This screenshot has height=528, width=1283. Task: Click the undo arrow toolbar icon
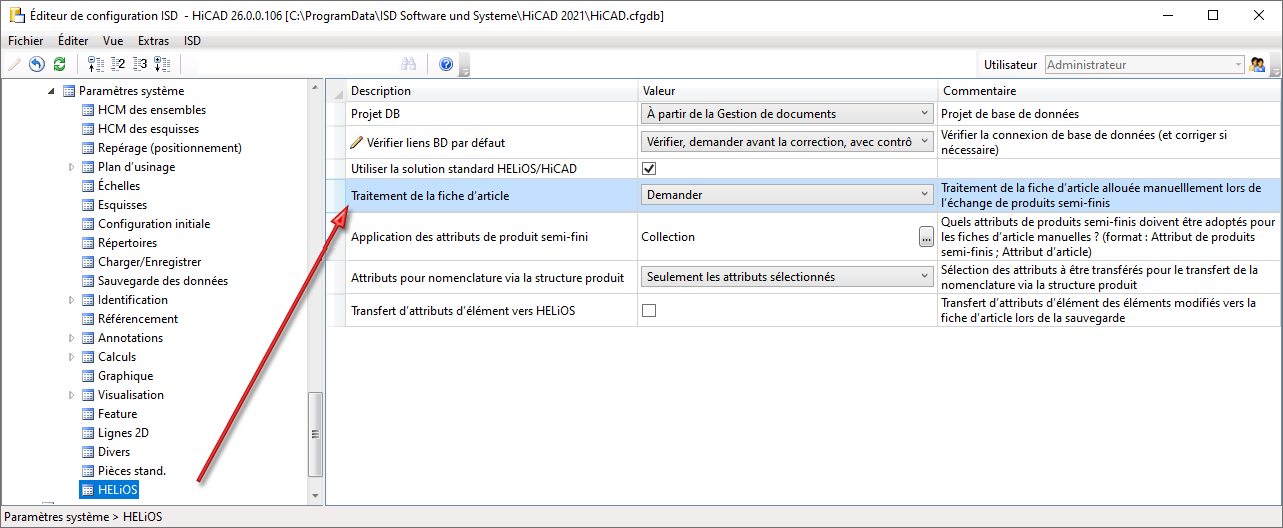click(x=37, y=64)
